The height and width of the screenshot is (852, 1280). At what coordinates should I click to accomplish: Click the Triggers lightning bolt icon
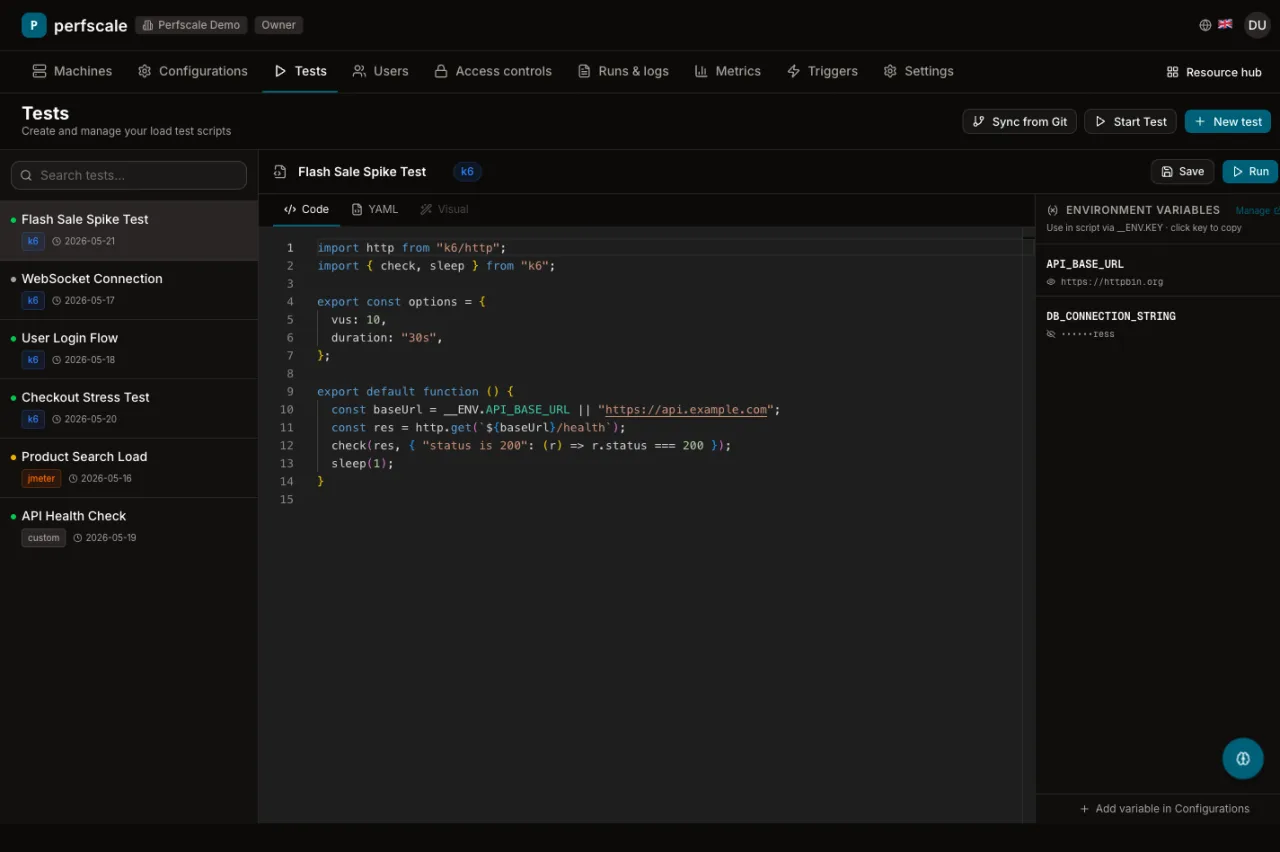[x=794, y=71]
